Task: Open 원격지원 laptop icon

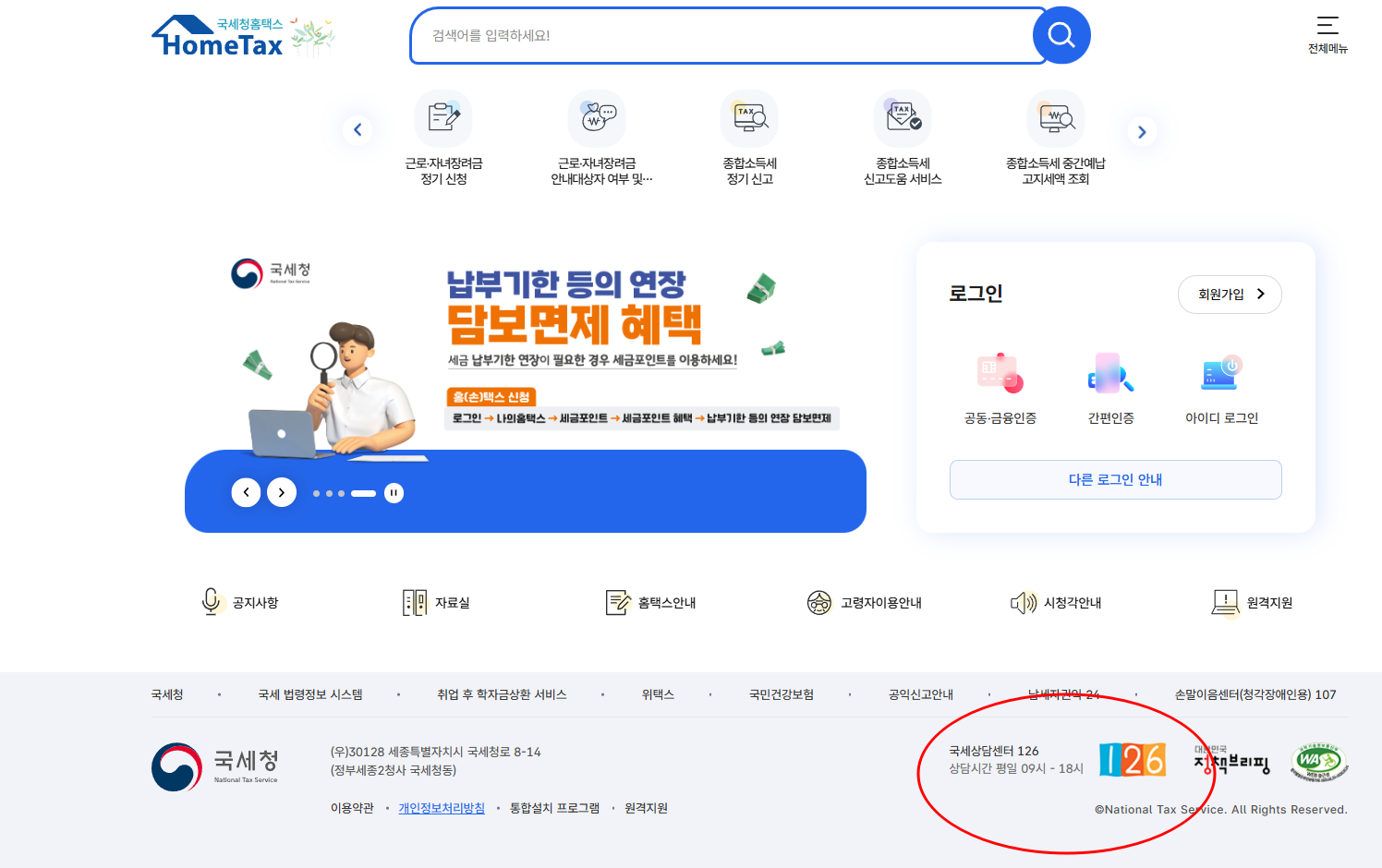Action: [1225, 602]
